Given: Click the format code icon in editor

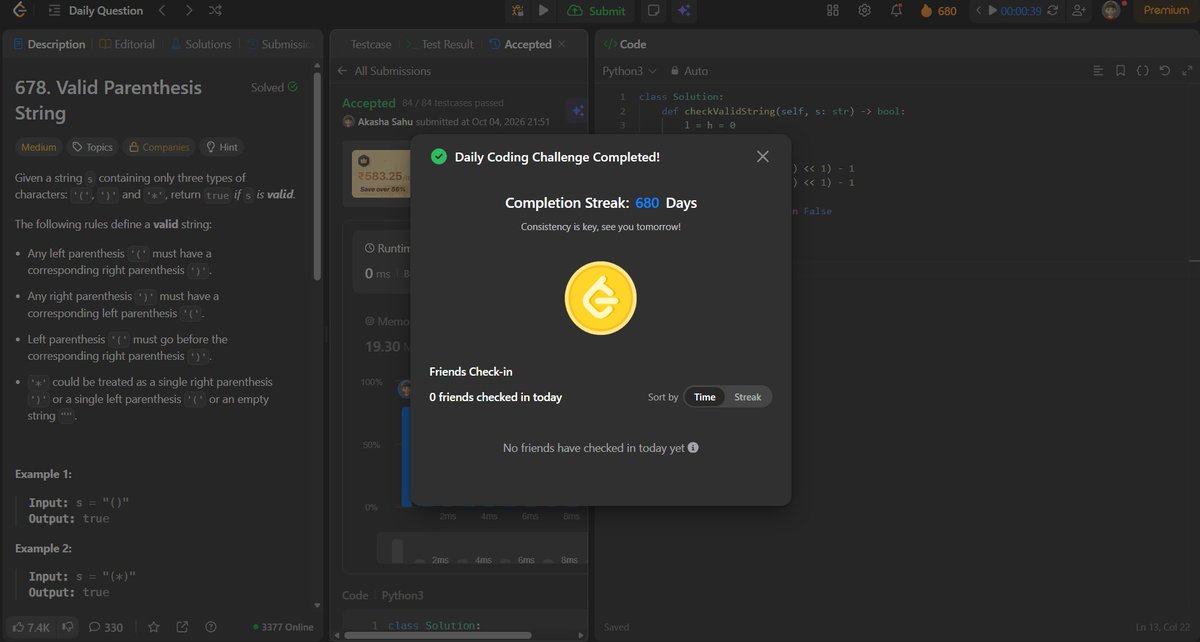Looking at the screenshot, I should pyautogui.click(x=1098, y=71).
